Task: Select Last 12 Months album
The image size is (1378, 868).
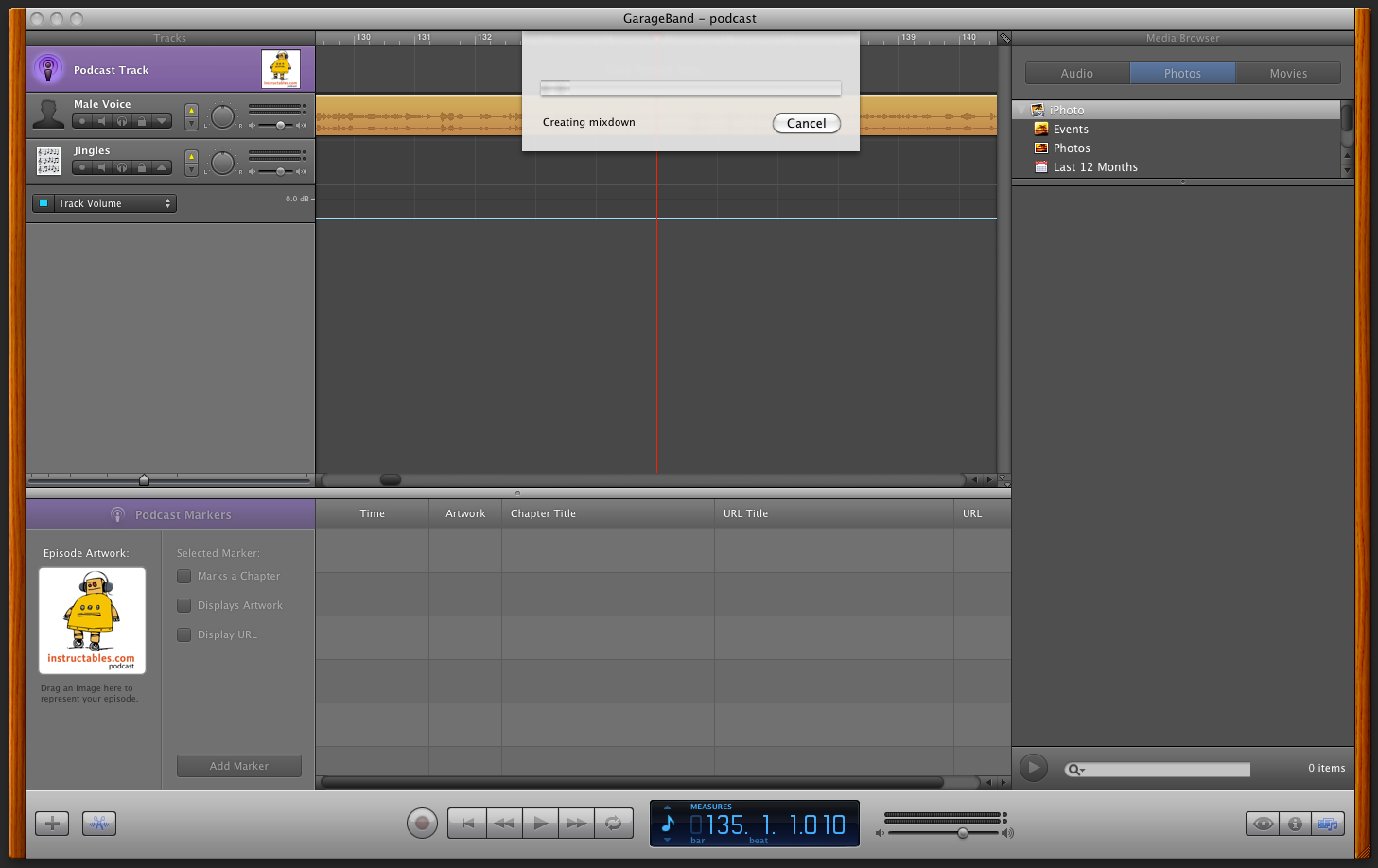Action: click(x=1095, y=166)
